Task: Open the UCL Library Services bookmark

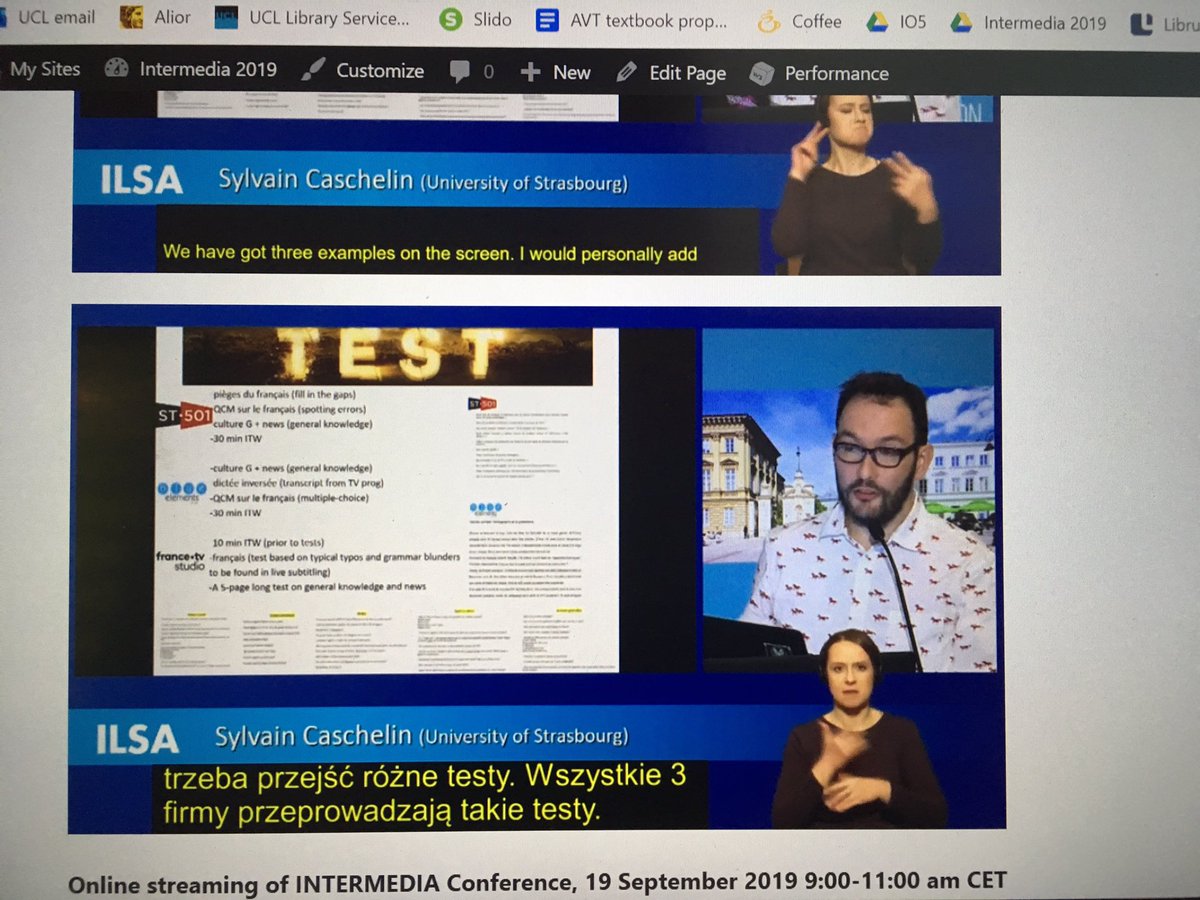Action: [x=313, y=19]
